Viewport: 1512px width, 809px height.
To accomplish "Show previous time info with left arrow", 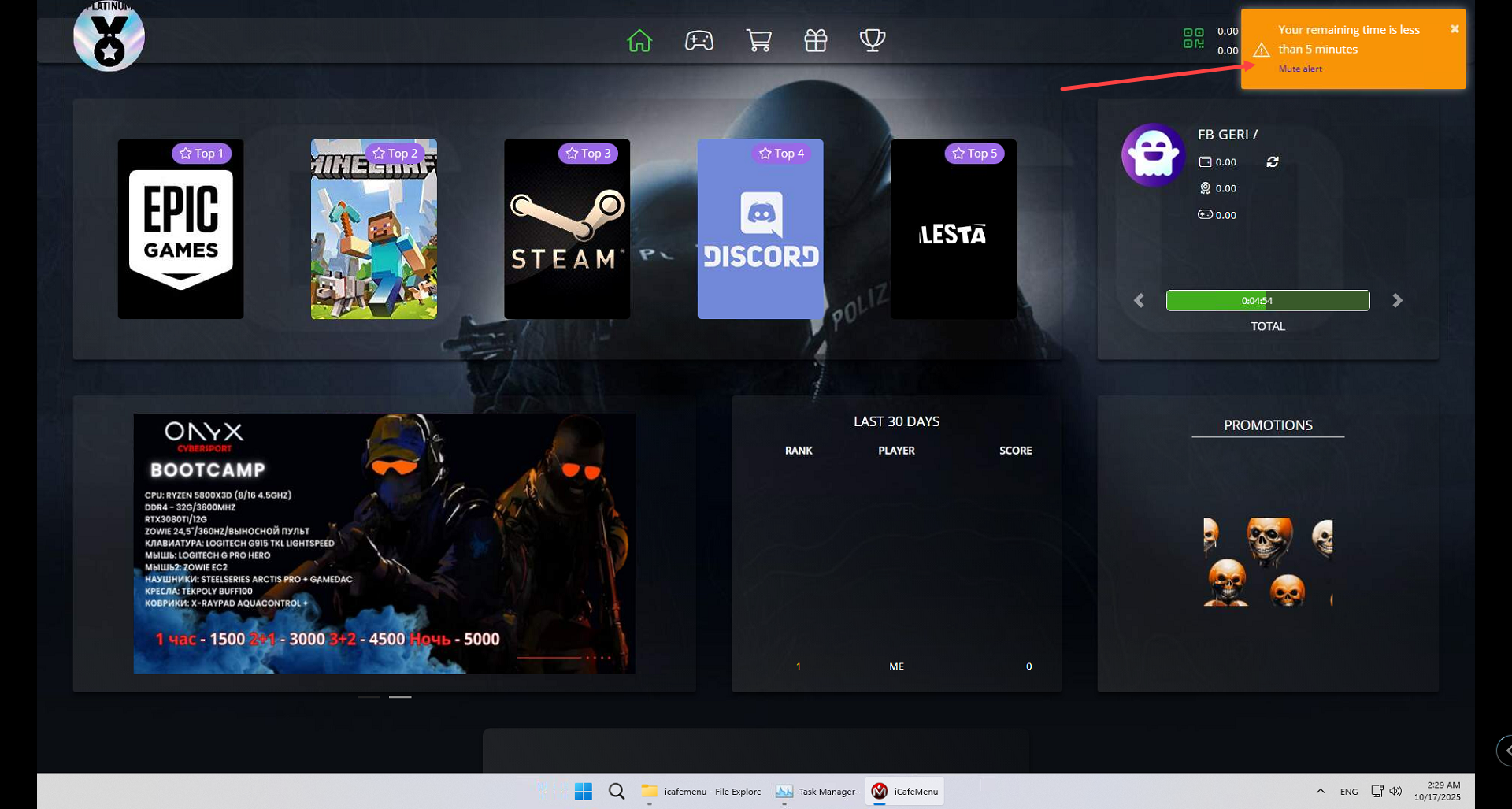I will pos(1139,301).
